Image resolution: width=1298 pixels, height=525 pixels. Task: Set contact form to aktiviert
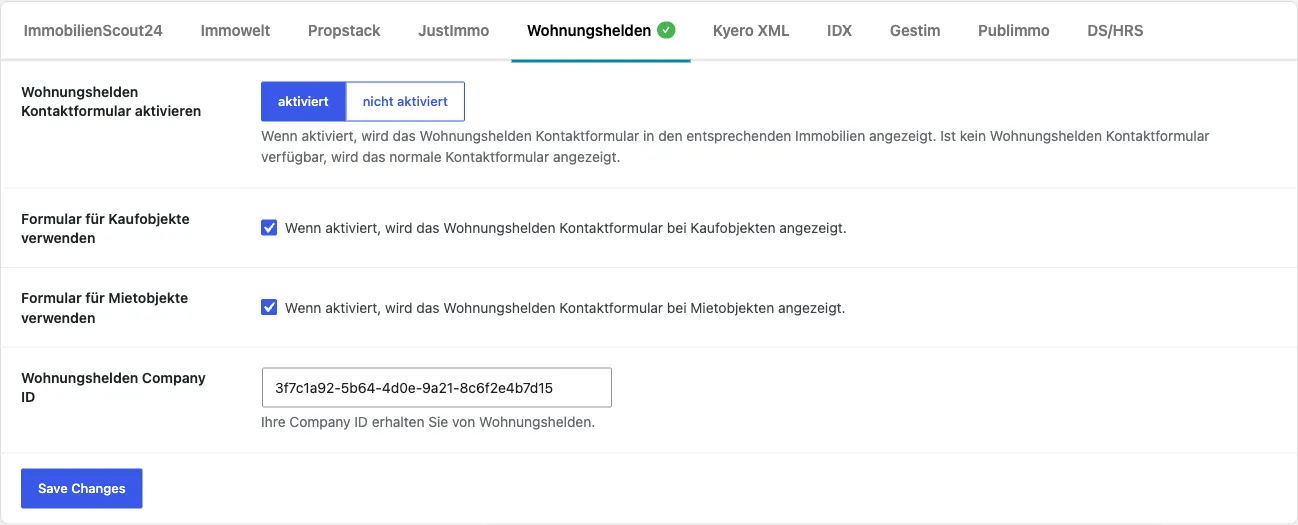tap(303, 102)
